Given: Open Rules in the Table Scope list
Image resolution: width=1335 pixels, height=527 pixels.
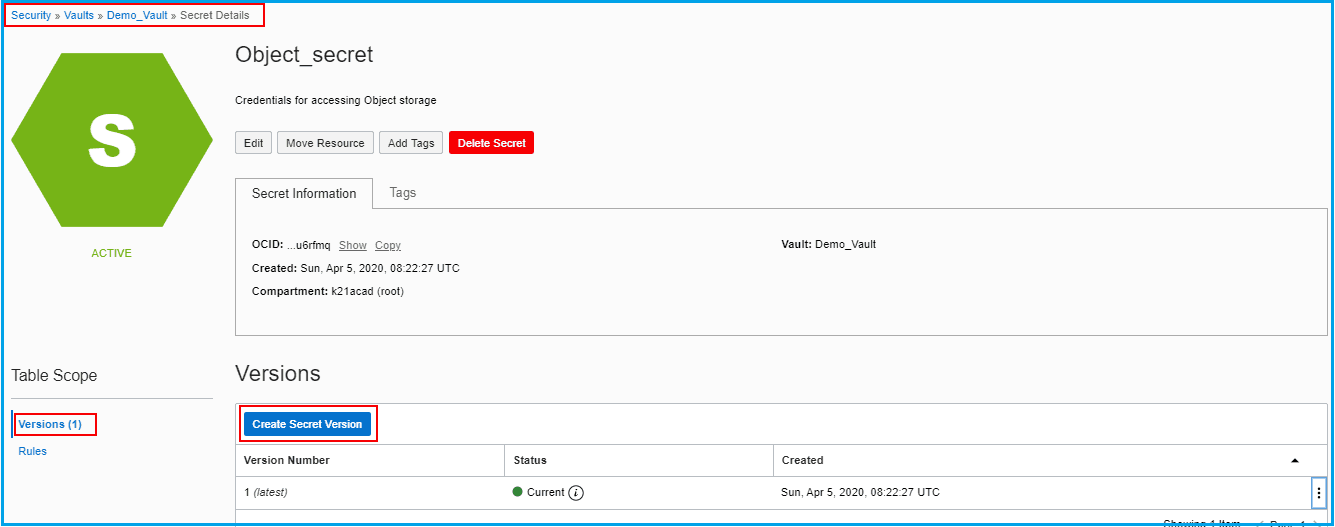Looking at the screenshot, I should point(33,452).
